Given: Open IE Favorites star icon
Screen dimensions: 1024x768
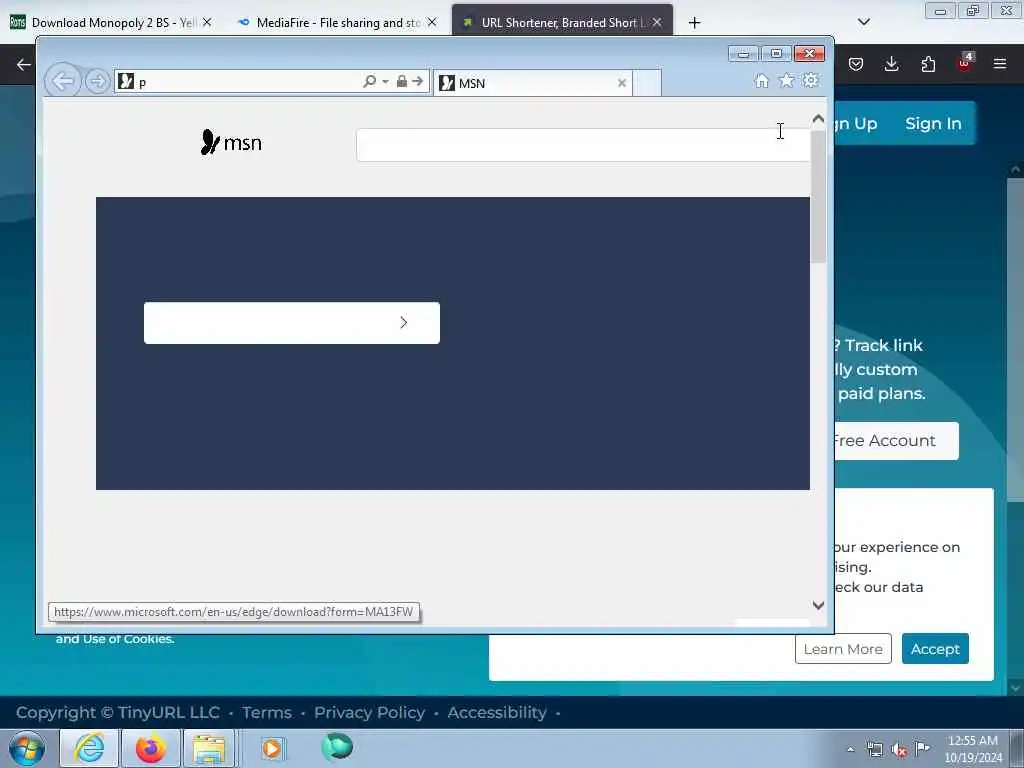Looking at the screenshot, I should [786, 80].
